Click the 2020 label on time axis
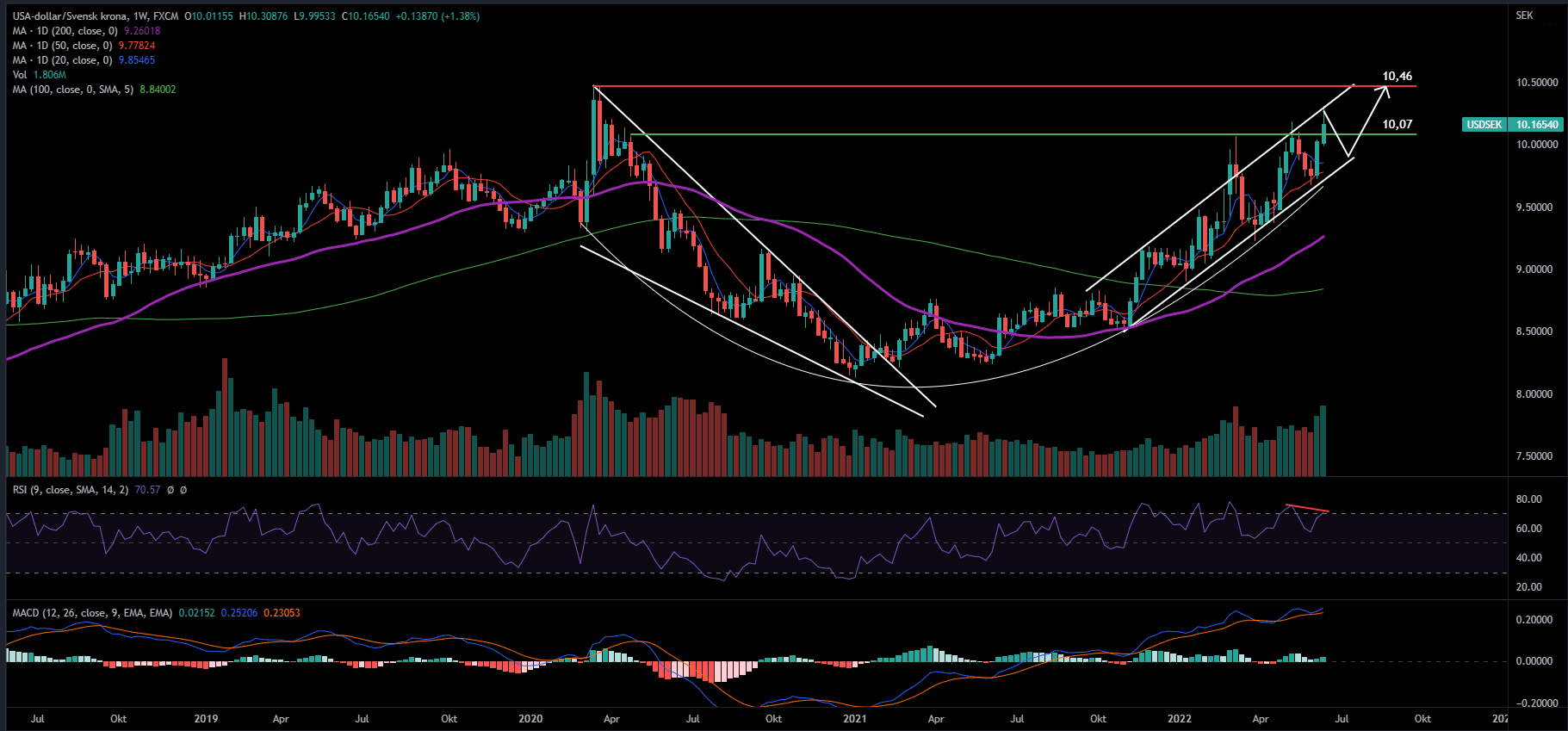The image size is (1568, 731). [x=530, y=719]
